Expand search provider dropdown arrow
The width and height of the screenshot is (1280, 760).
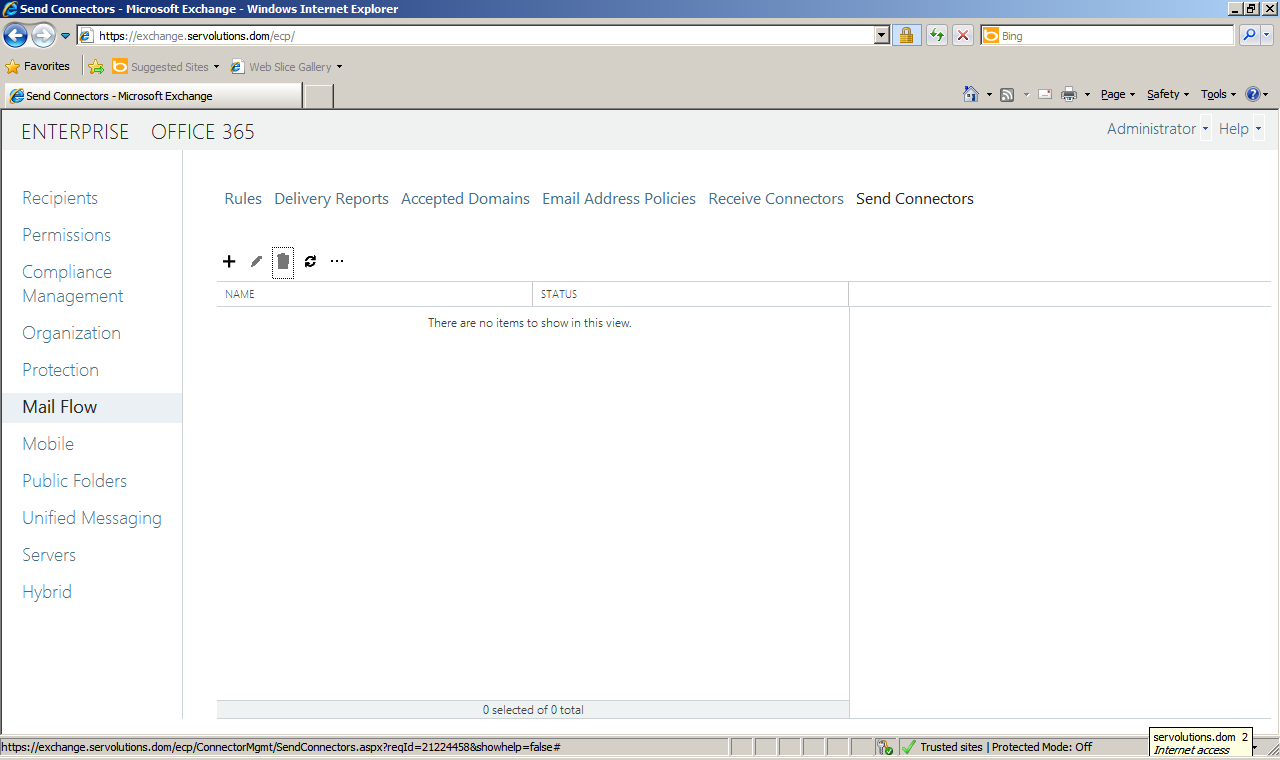(x=1267, y=35)
